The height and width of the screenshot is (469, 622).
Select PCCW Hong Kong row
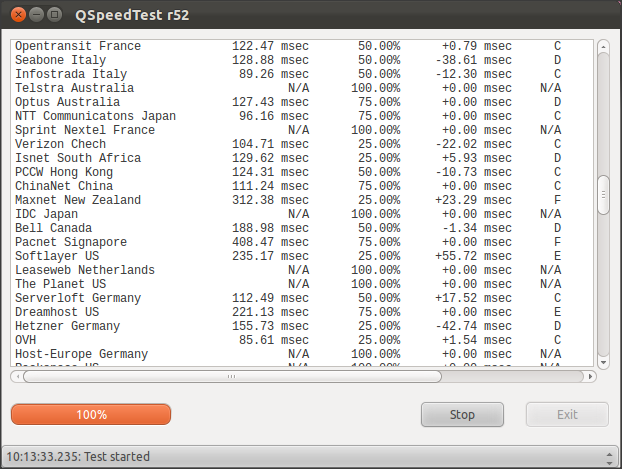301,172
